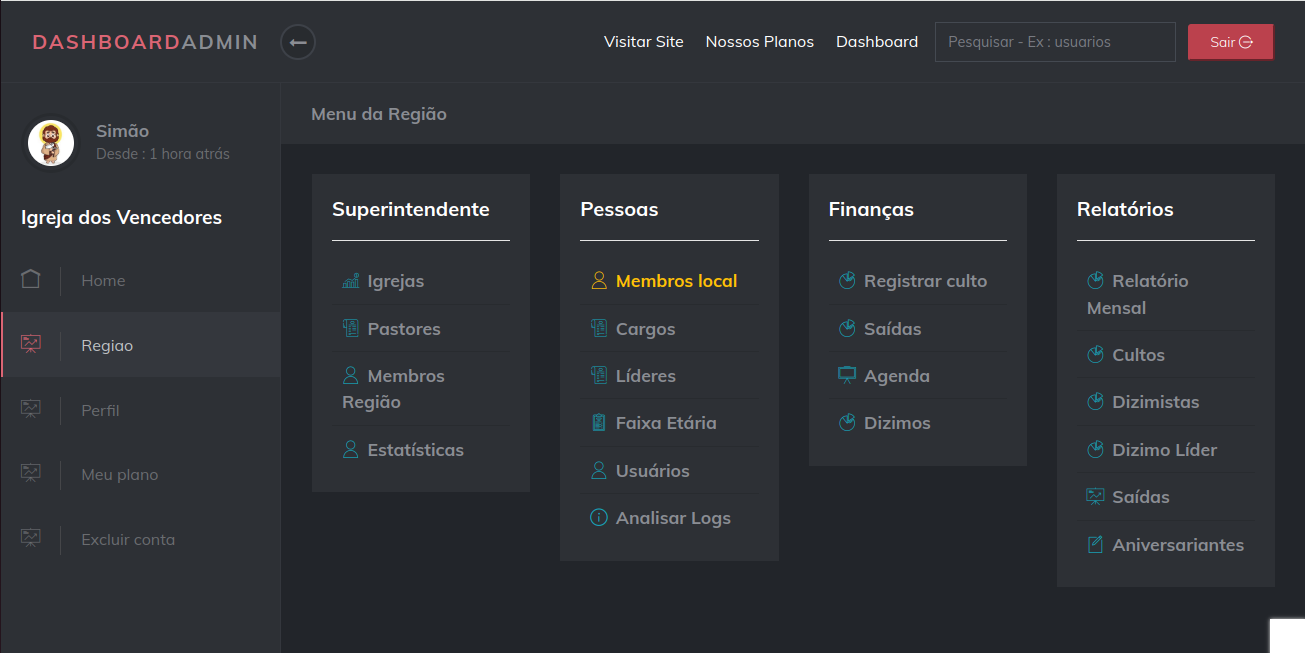Click the edit icon beside Aniversariantes

pyautogui.click(x=1095, y=545)
